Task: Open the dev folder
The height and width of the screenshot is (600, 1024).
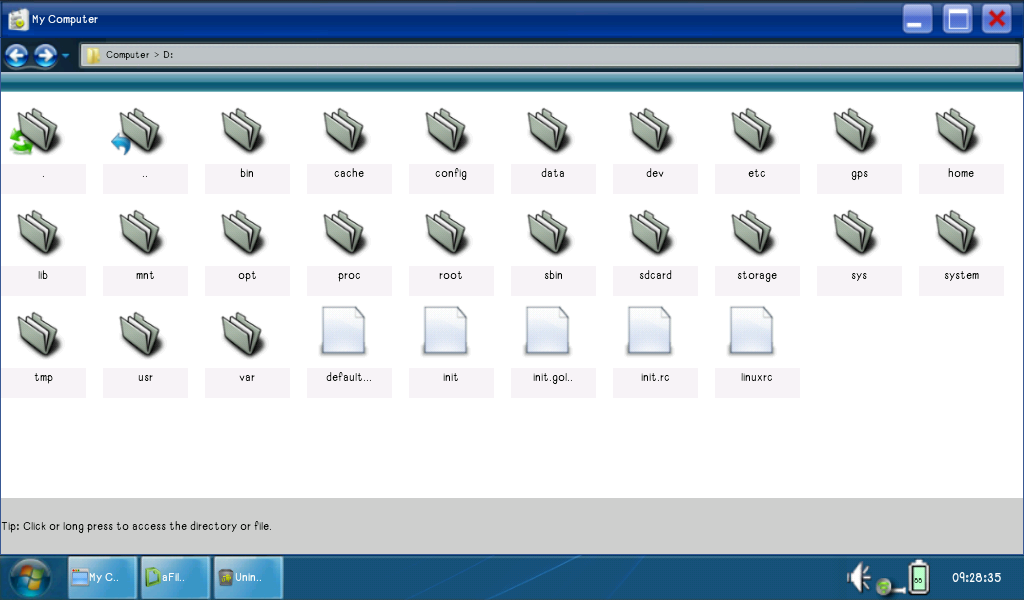Action: coord(650,131)
